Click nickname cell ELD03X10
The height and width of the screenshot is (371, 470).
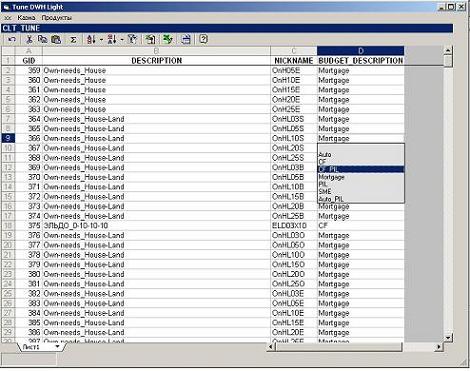(294, 226)
